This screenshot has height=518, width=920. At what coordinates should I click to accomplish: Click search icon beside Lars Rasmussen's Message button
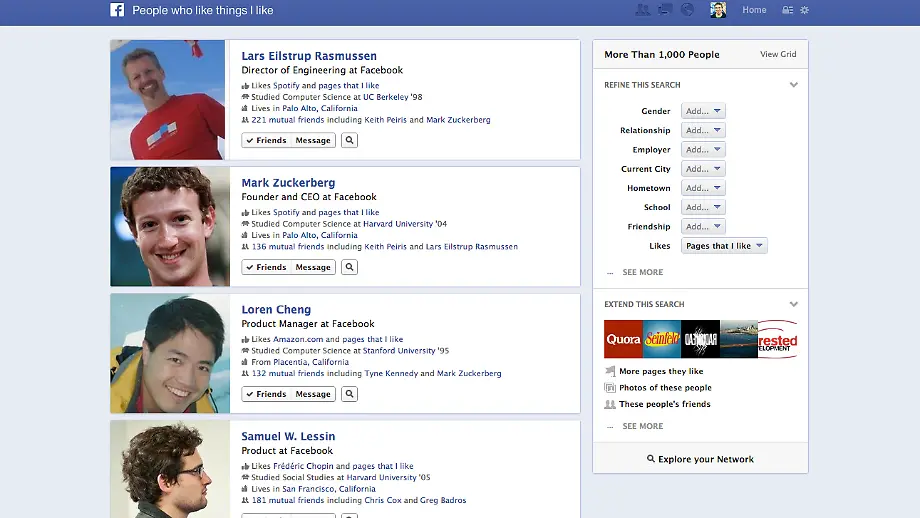pos(349,141)
